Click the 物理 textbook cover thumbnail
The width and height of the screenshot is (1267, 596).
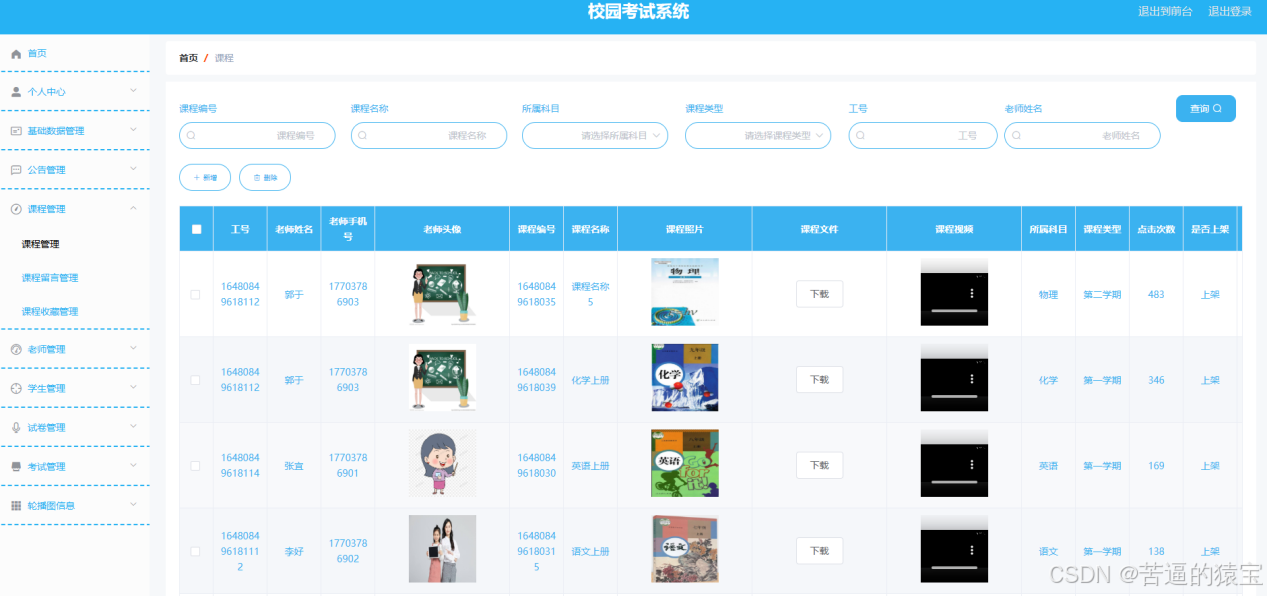pos(684,292)
